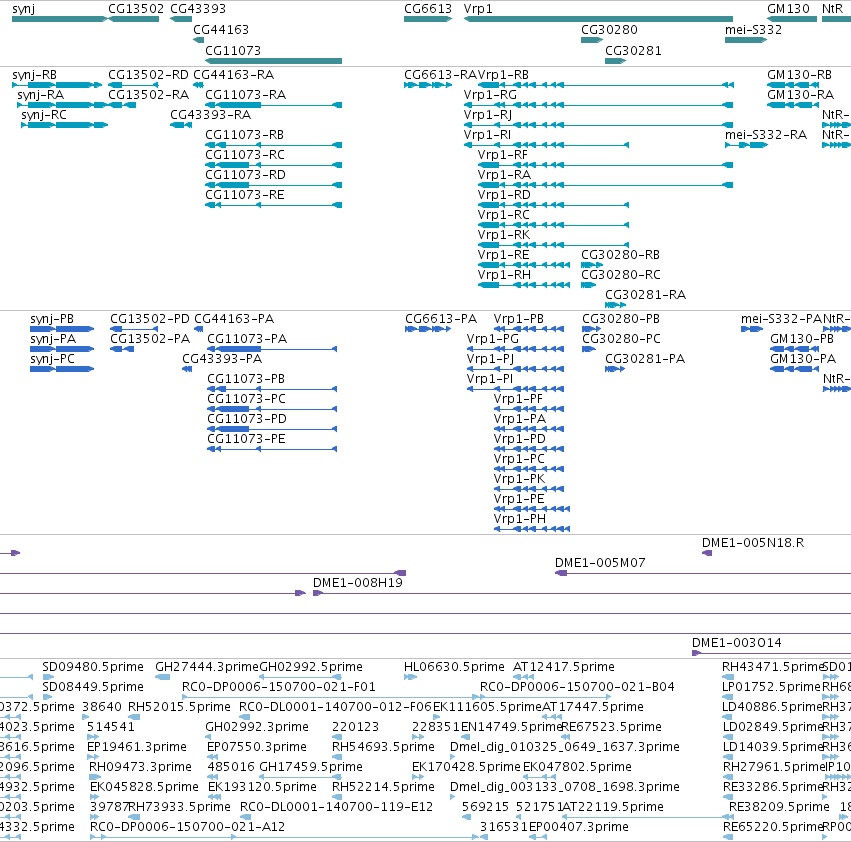The image size is (851, 842).
Task: Select BAC clone DME1-003O14
Action: 736,643
